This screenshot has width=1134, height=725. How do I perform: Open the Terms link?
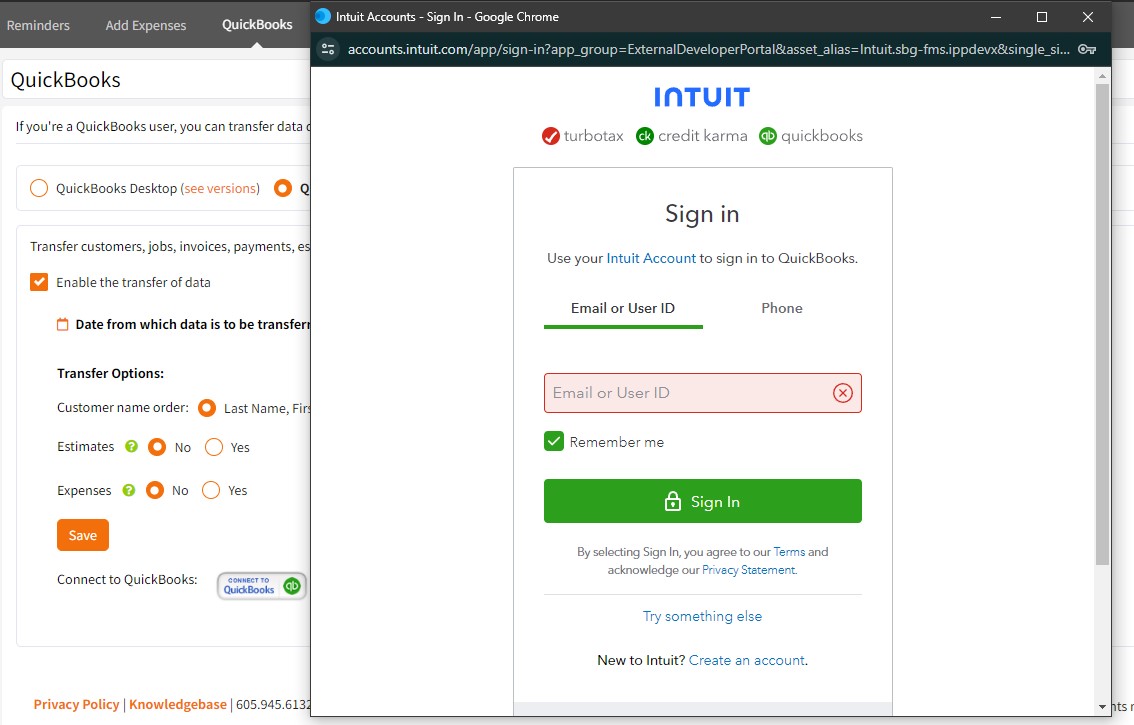(789, 552)
